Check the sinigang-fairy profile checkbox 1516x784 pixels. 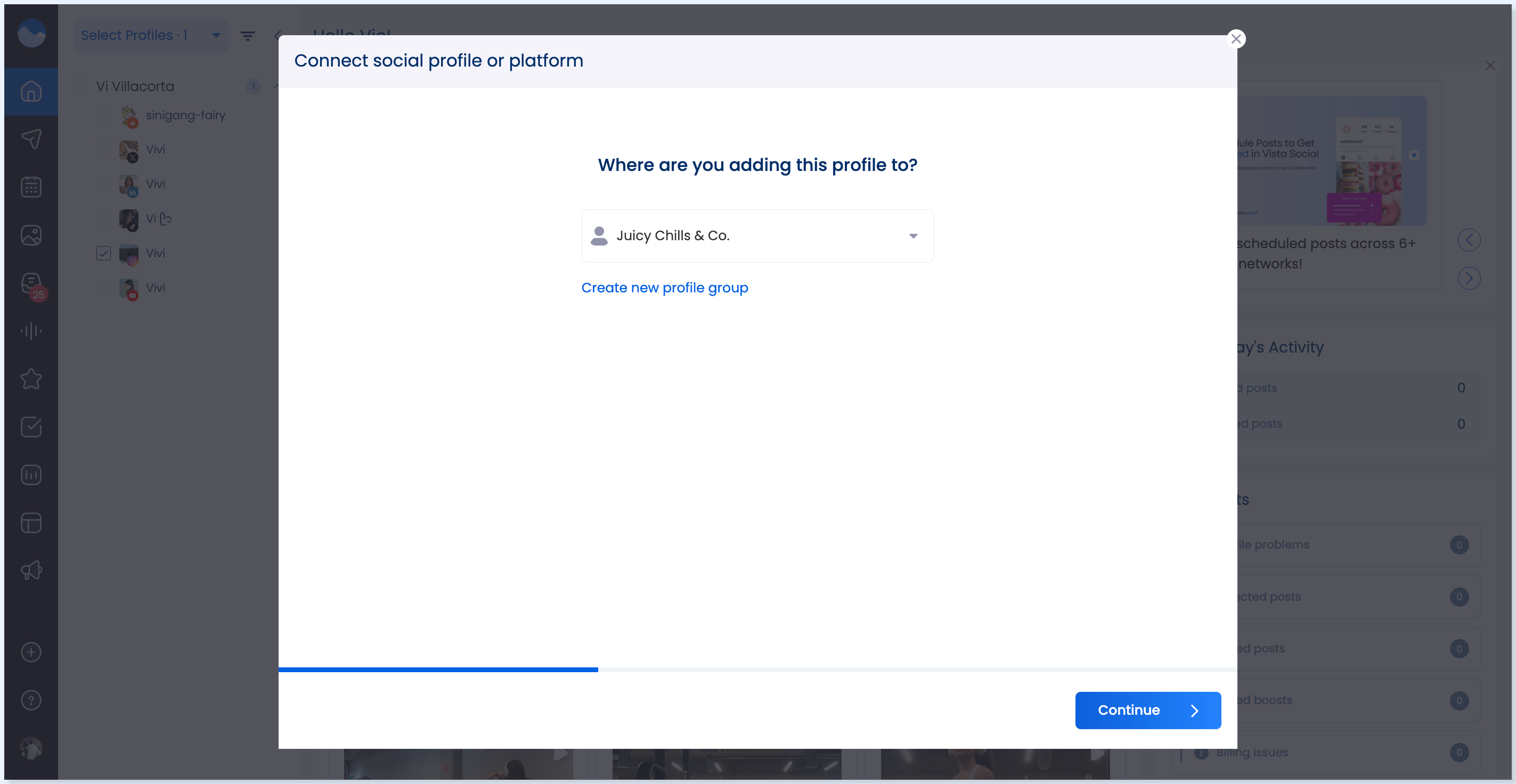coord(103,116)
